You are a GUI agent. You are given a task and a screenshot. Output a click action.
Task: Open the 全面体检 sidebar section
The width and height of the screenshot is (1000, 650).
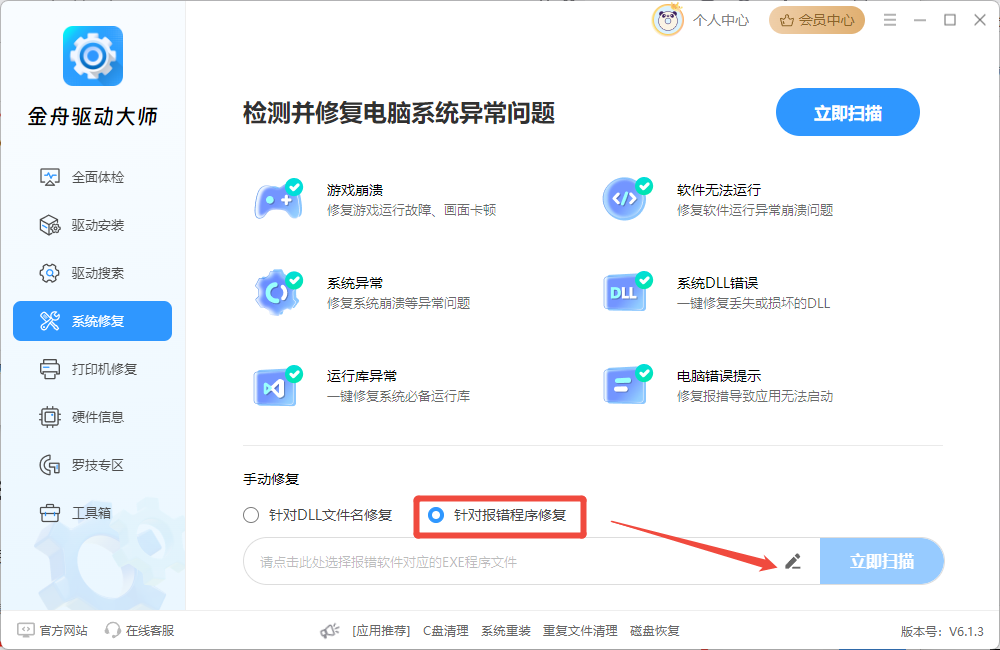click(x=92, y=177)
